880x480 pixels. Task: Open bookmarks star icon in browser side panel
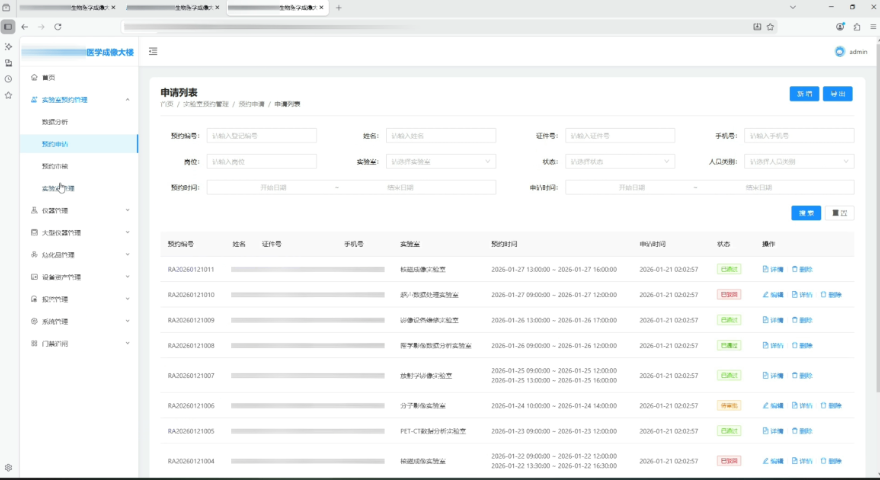pos(8,95)
